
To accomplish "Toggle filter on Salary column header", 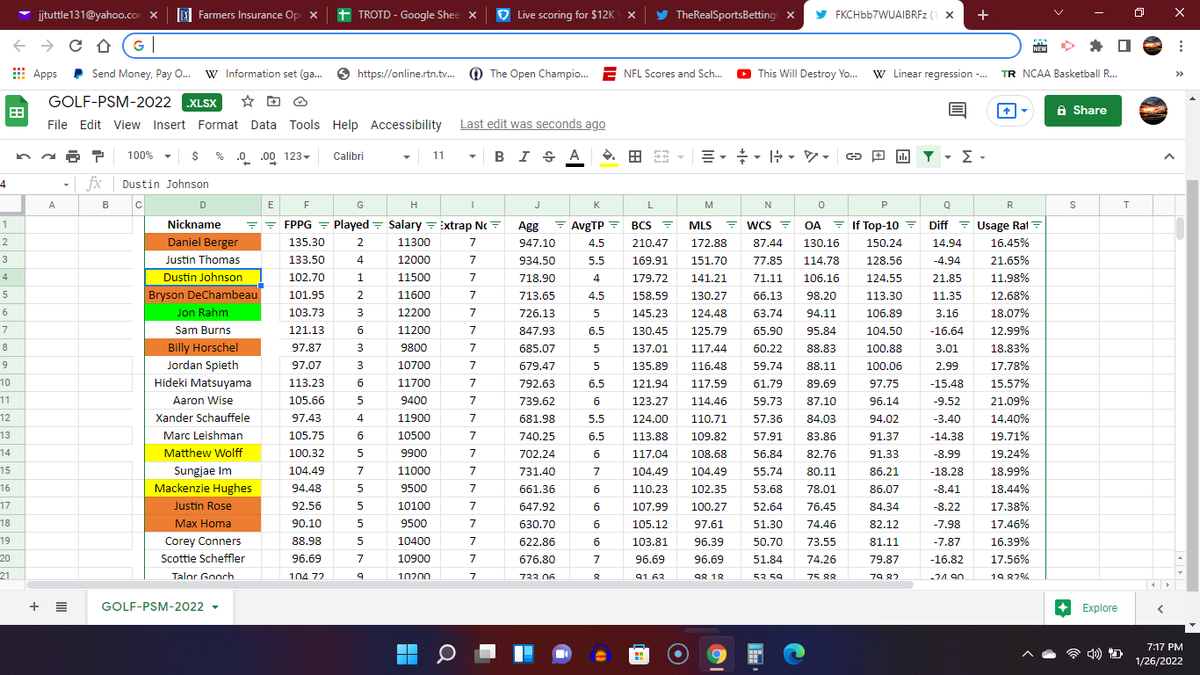I will 431,225.
